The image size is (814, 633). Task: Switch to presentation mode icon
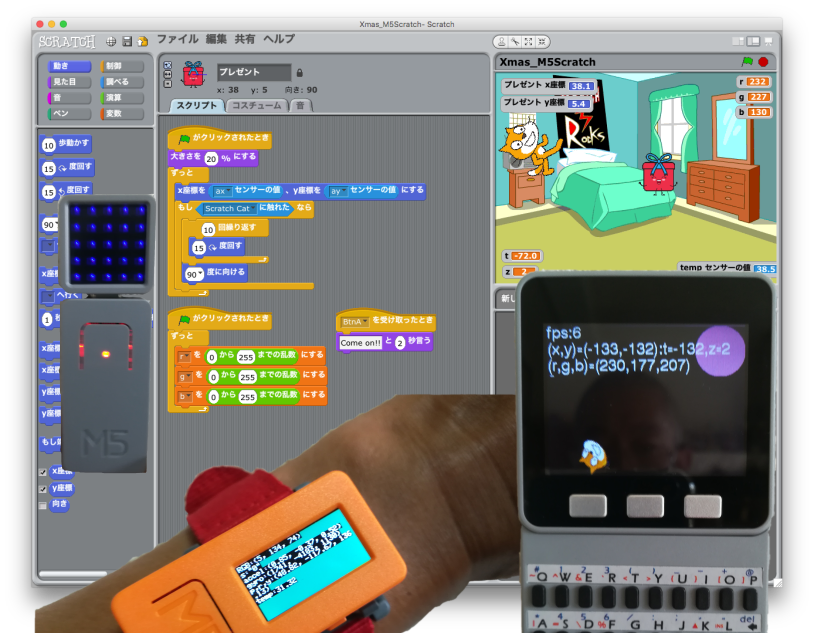(x=769, y=41)
